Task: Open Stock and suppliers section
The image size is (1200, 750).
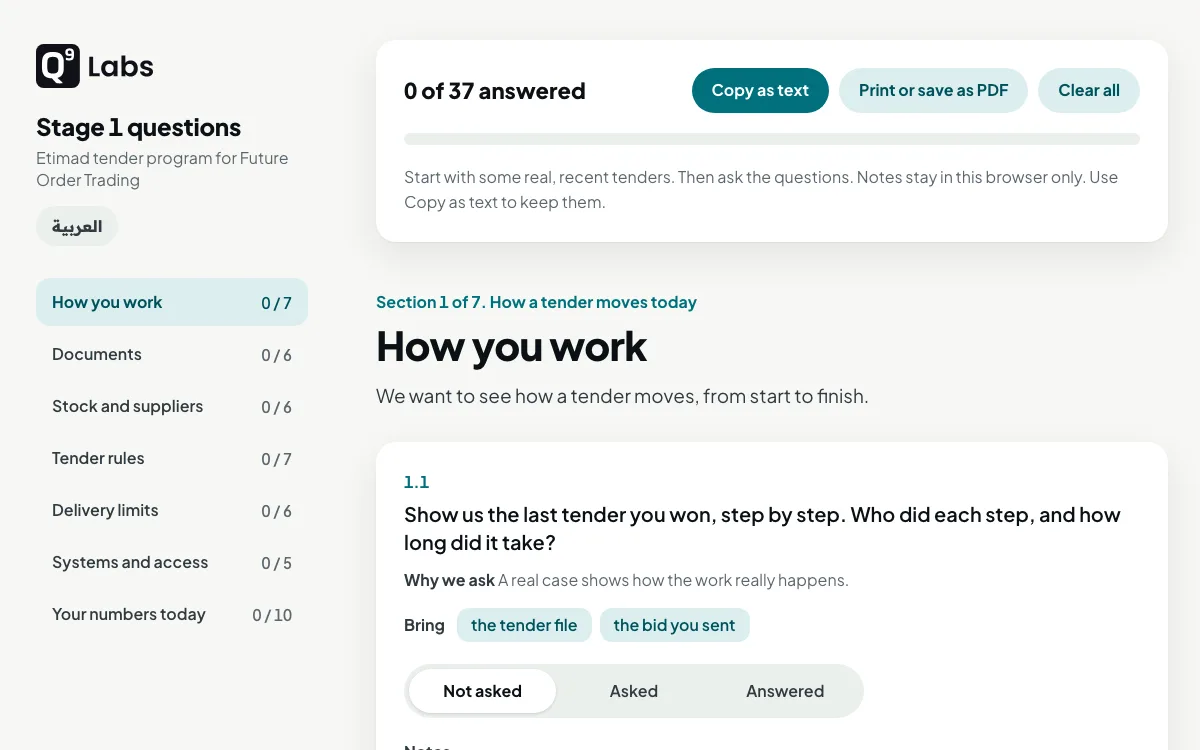Action: (172, 406)
